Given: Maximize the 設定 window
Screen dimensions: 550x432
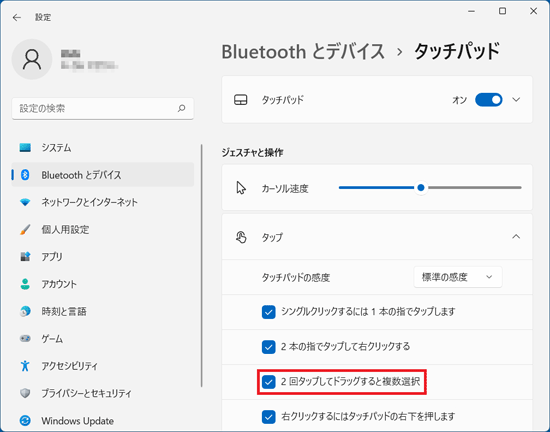Looking at the screenshot, I should click(502, 11).
